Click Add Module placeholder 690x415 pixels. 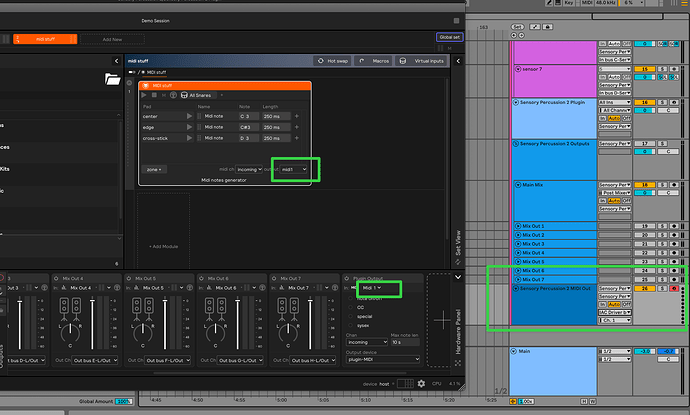point(163,246)
